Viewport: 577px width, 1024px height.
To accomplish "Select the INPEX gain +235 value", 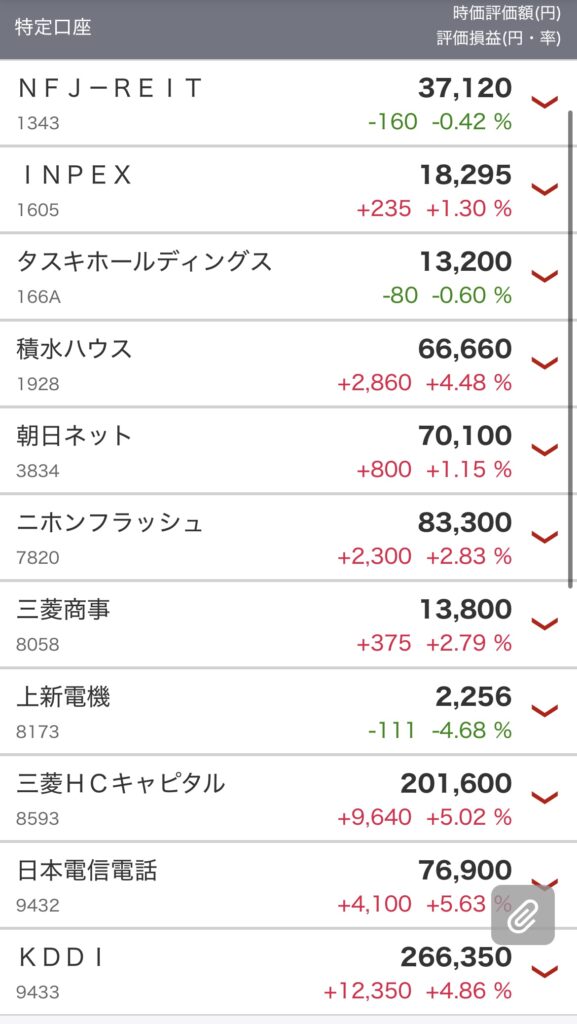I will pyautogui.click(x=384, y=209).
